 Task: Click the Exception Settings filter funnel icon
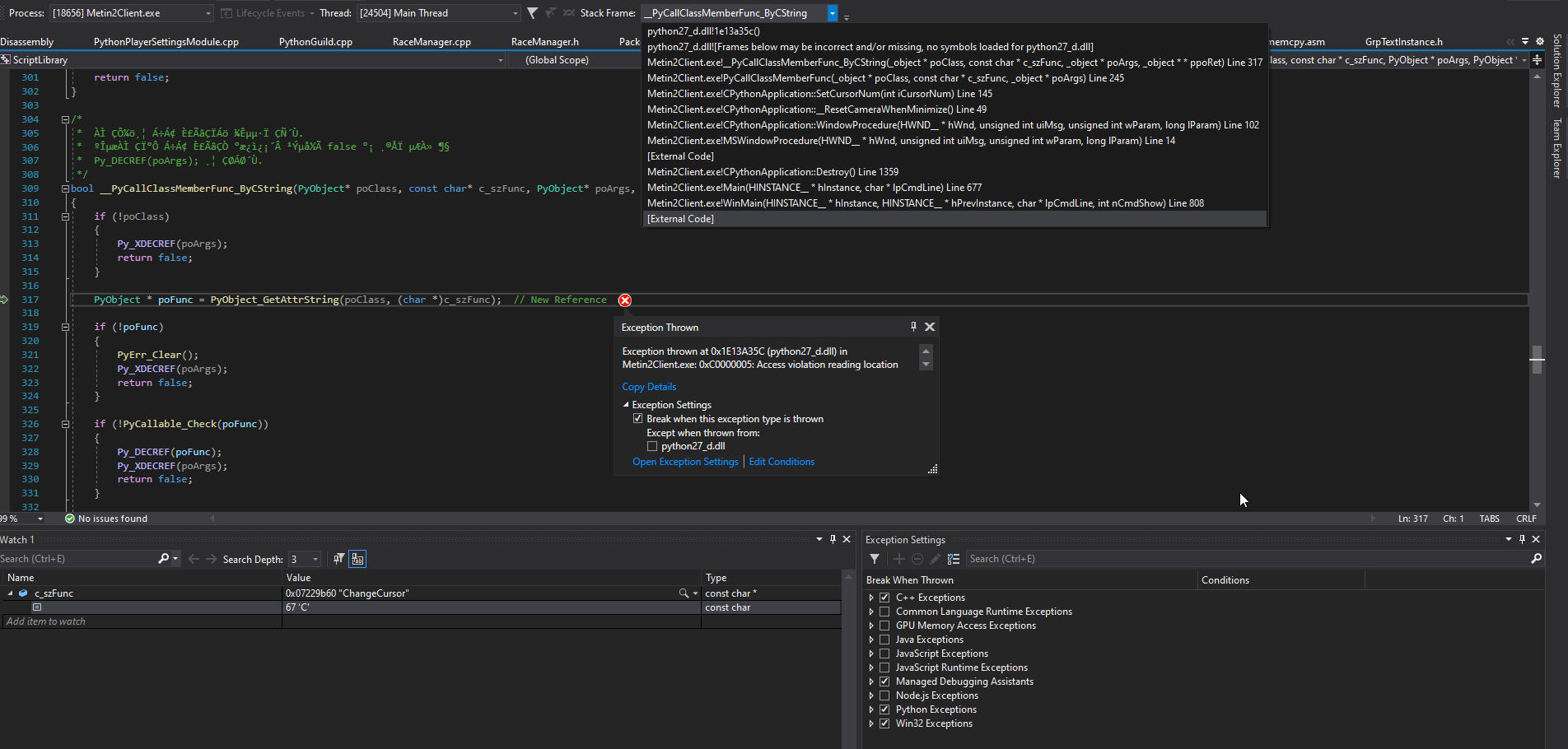(875, 559)
